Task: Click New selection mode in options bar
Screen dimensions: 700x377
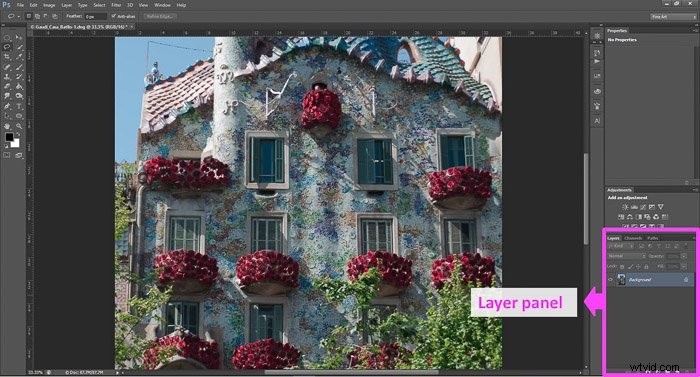Action: (x=29, y=16)
